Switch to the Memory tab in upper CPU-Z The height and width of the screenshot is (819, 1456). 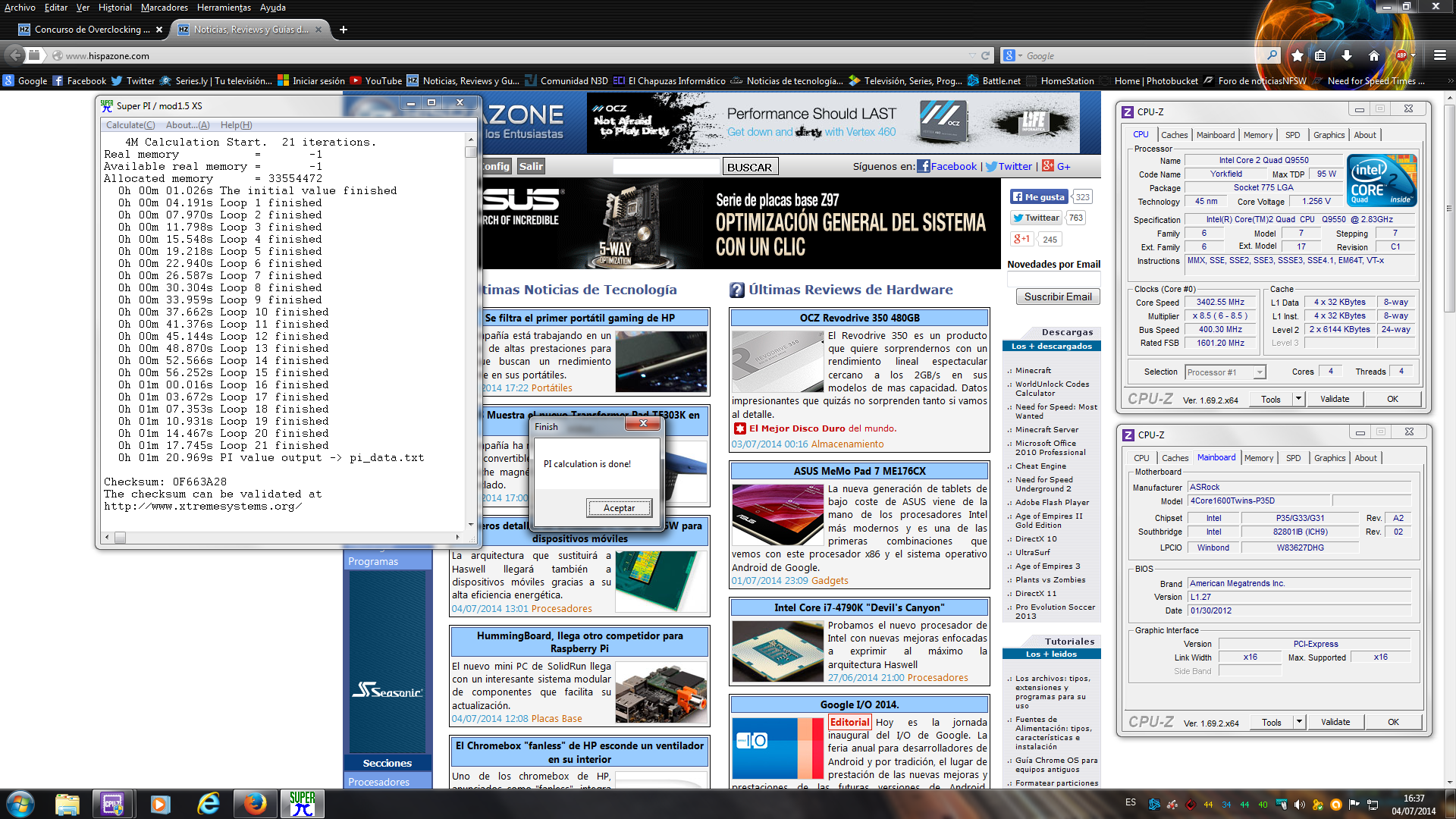pos(1257,135)
